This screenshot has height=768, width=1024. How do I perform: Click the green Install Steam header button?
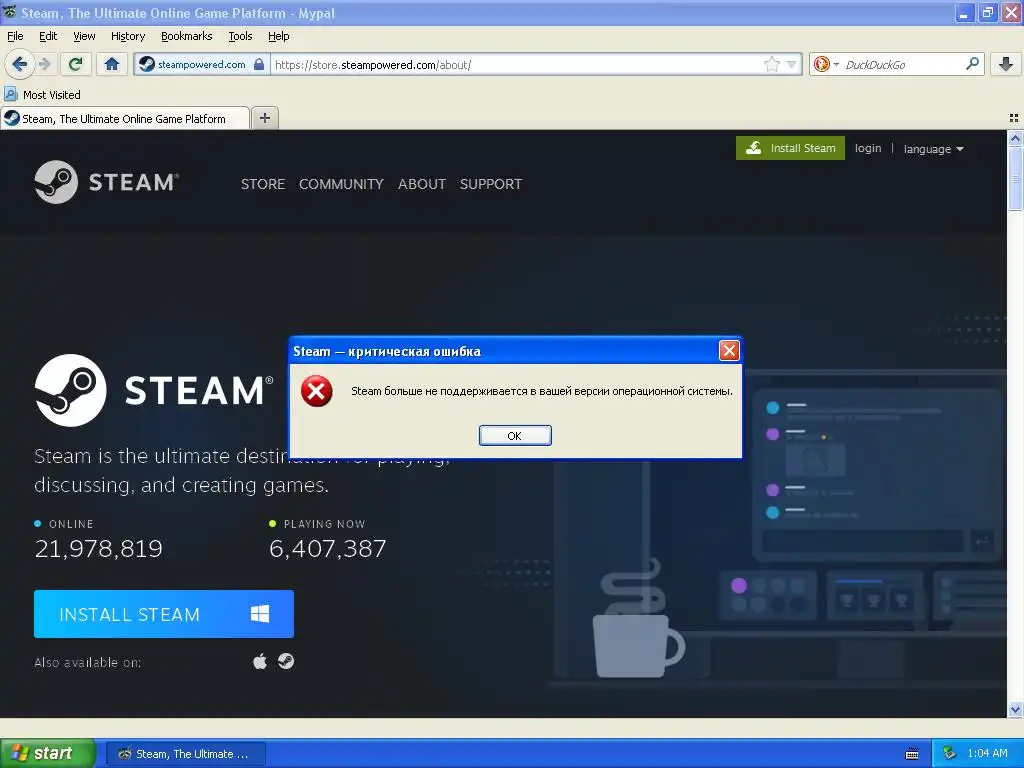coord(790,148)
